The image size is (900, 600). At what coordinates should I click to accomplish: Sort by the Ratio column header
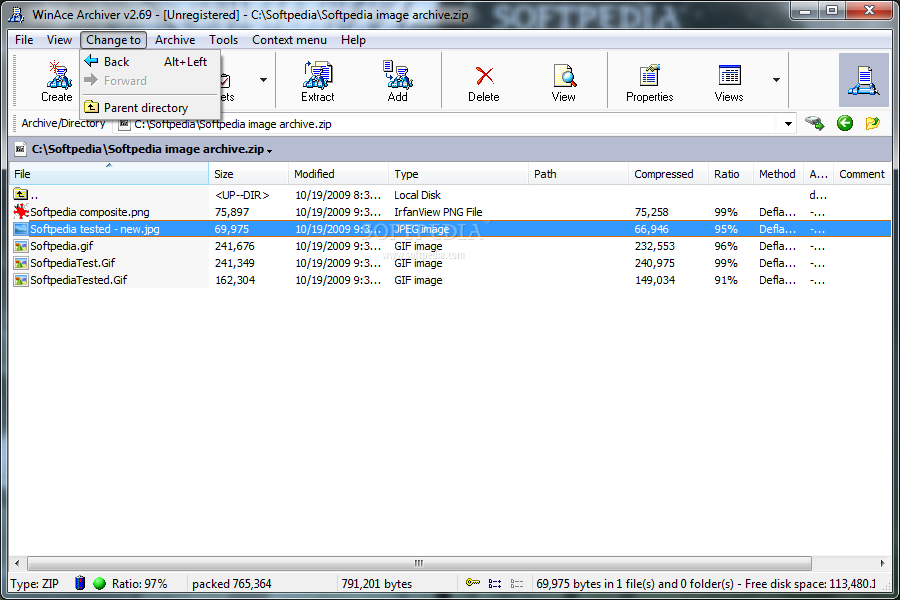click(x=731, y=173)
